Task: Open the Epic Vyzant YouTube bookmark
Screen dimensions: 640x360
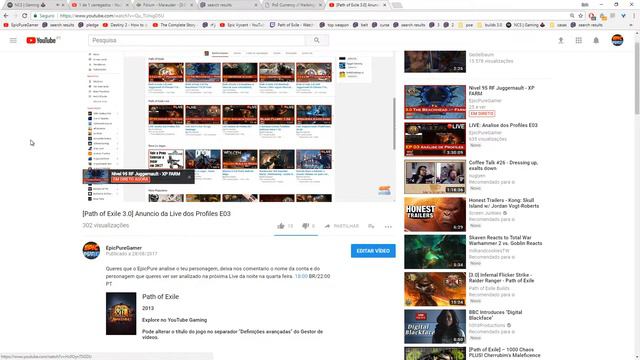Action: point(242,25)
